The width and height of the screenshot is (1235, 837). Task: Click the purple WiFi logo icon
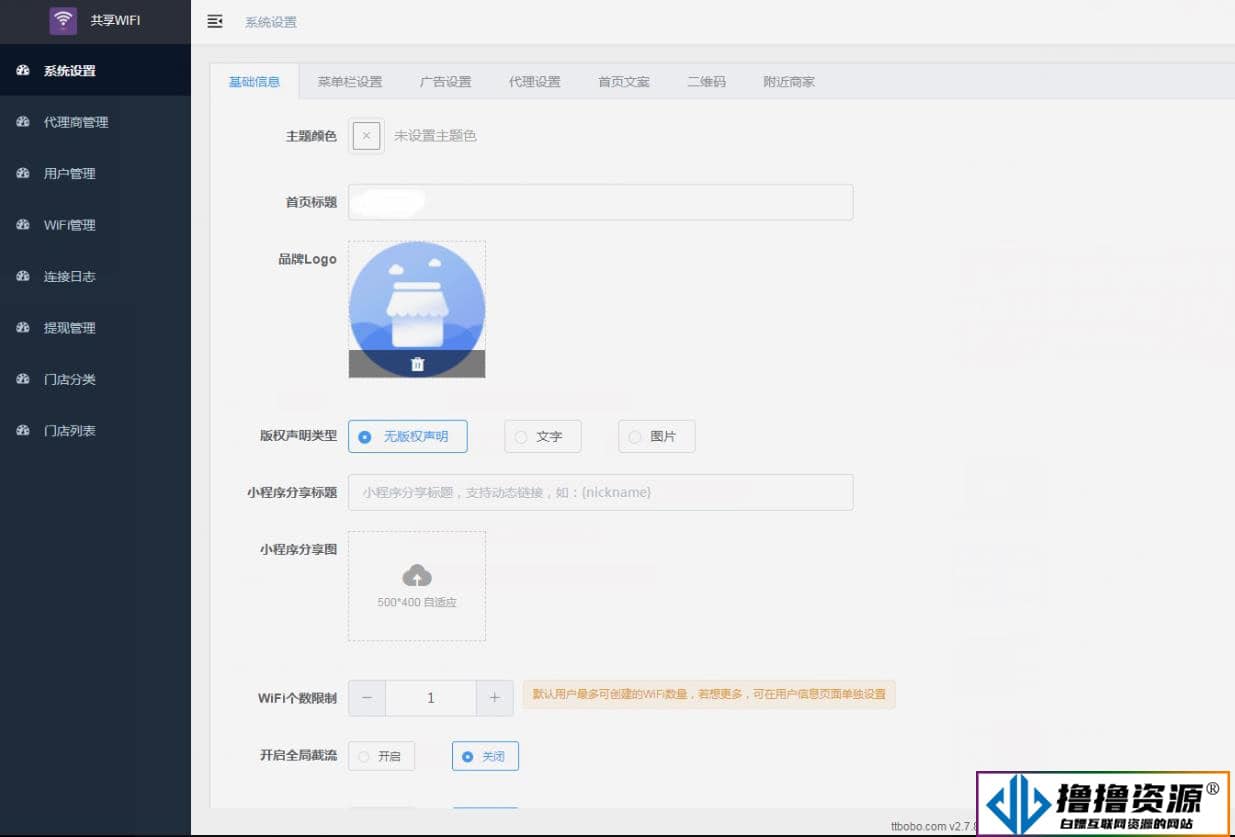63,20
